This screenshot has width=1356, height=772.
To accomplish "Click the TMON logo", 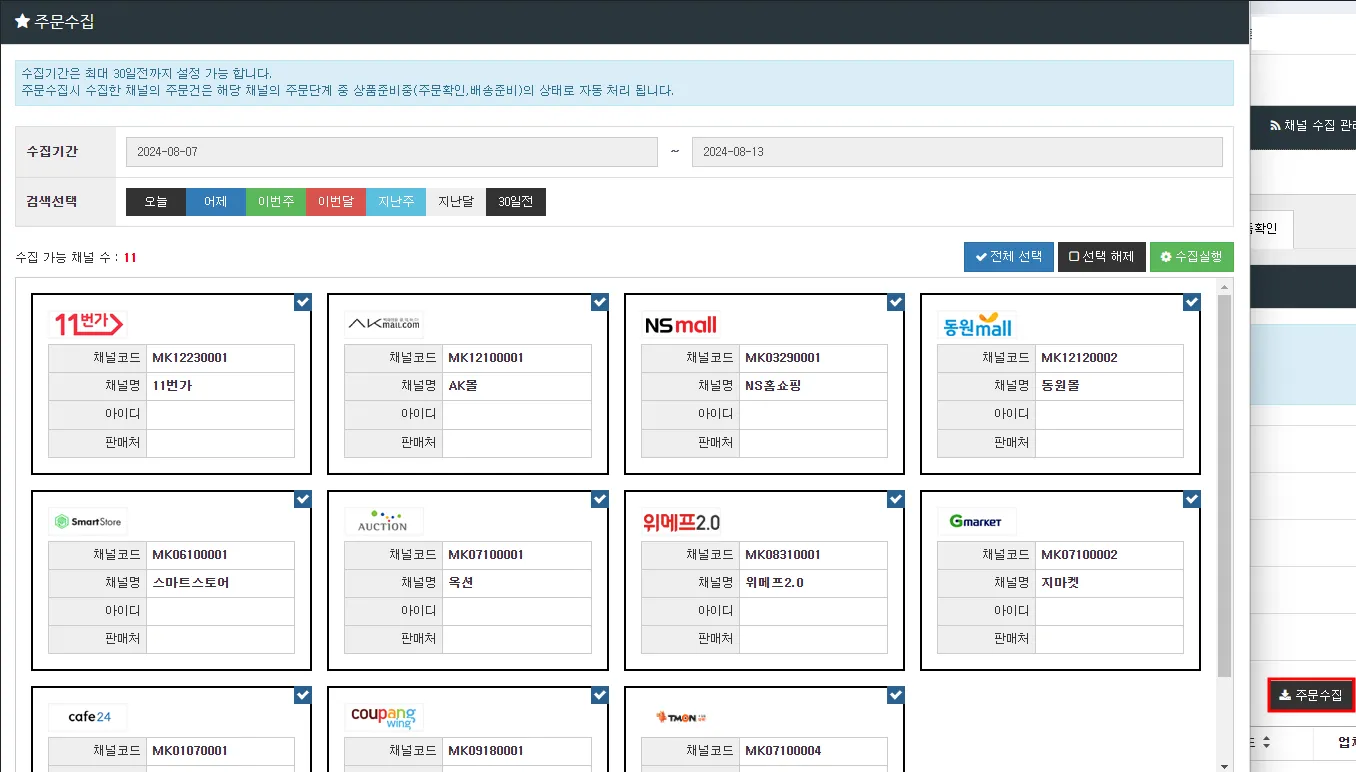I will (x=681, y=717).
